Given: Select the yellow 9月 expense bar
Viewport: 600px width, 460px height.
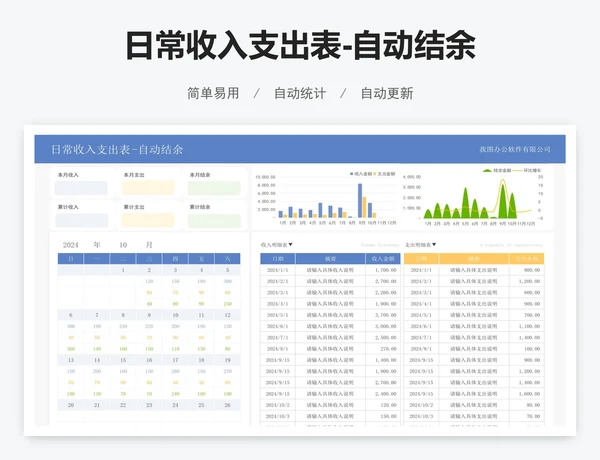Looking at the screenshot, I should (364, 207).
